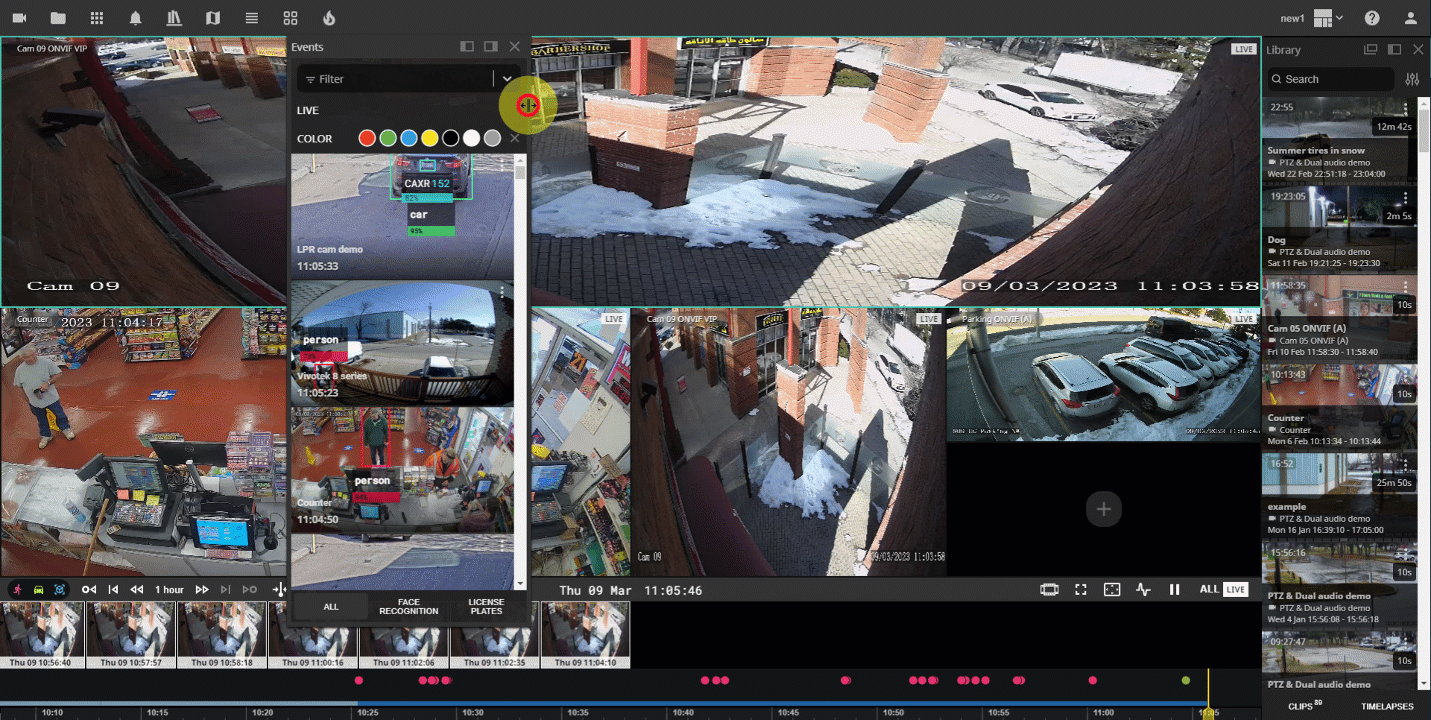Open the map view icon
The image size is (1431, 720).
(212, 18)
